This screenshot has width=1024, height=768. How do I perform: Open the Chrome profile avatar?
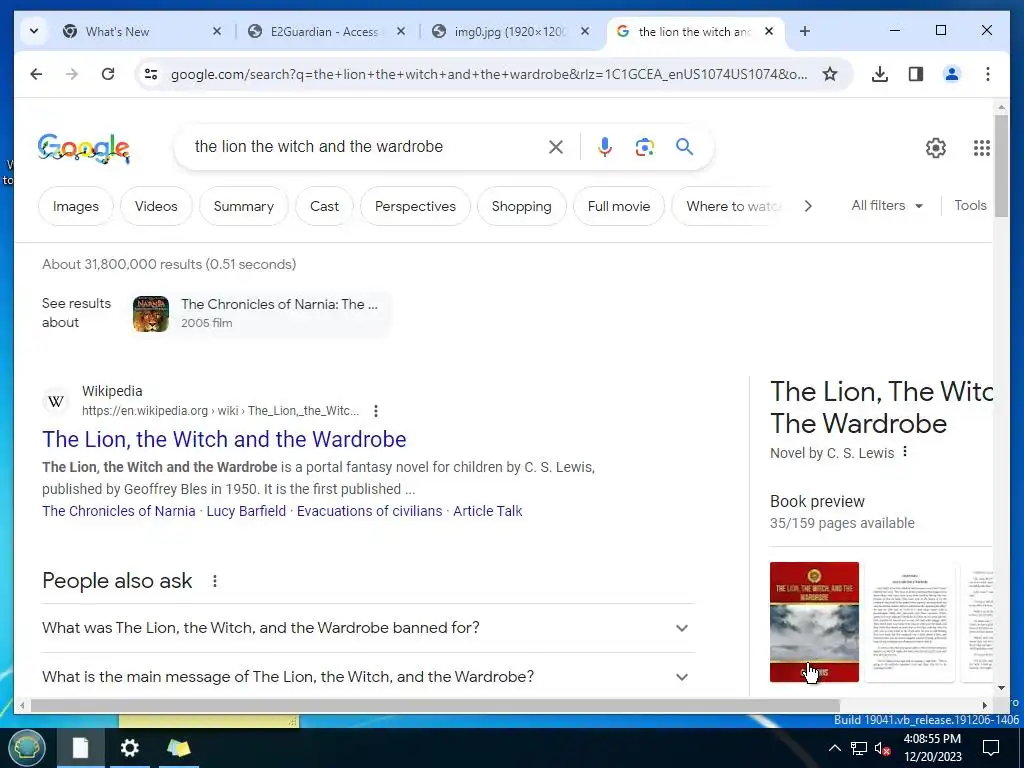tap(952, 74)
